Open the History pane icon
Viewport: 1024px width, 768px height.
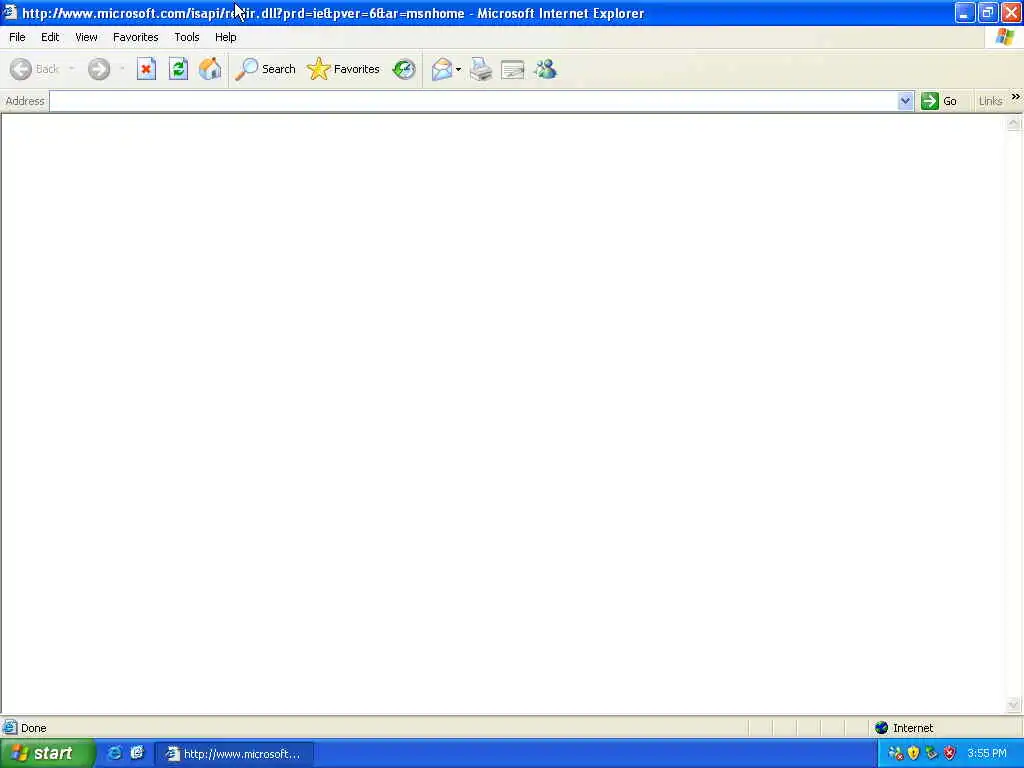[x=404, y=69]
